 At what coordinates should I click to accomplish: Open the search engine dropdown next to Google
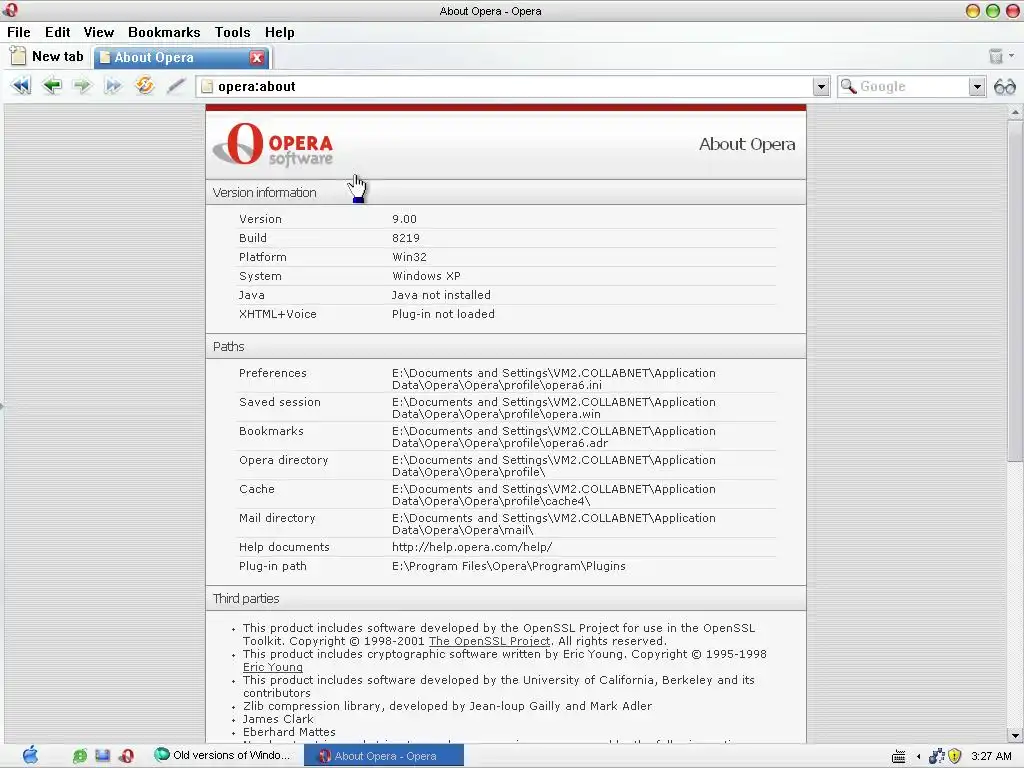click(x=977, y=86)
